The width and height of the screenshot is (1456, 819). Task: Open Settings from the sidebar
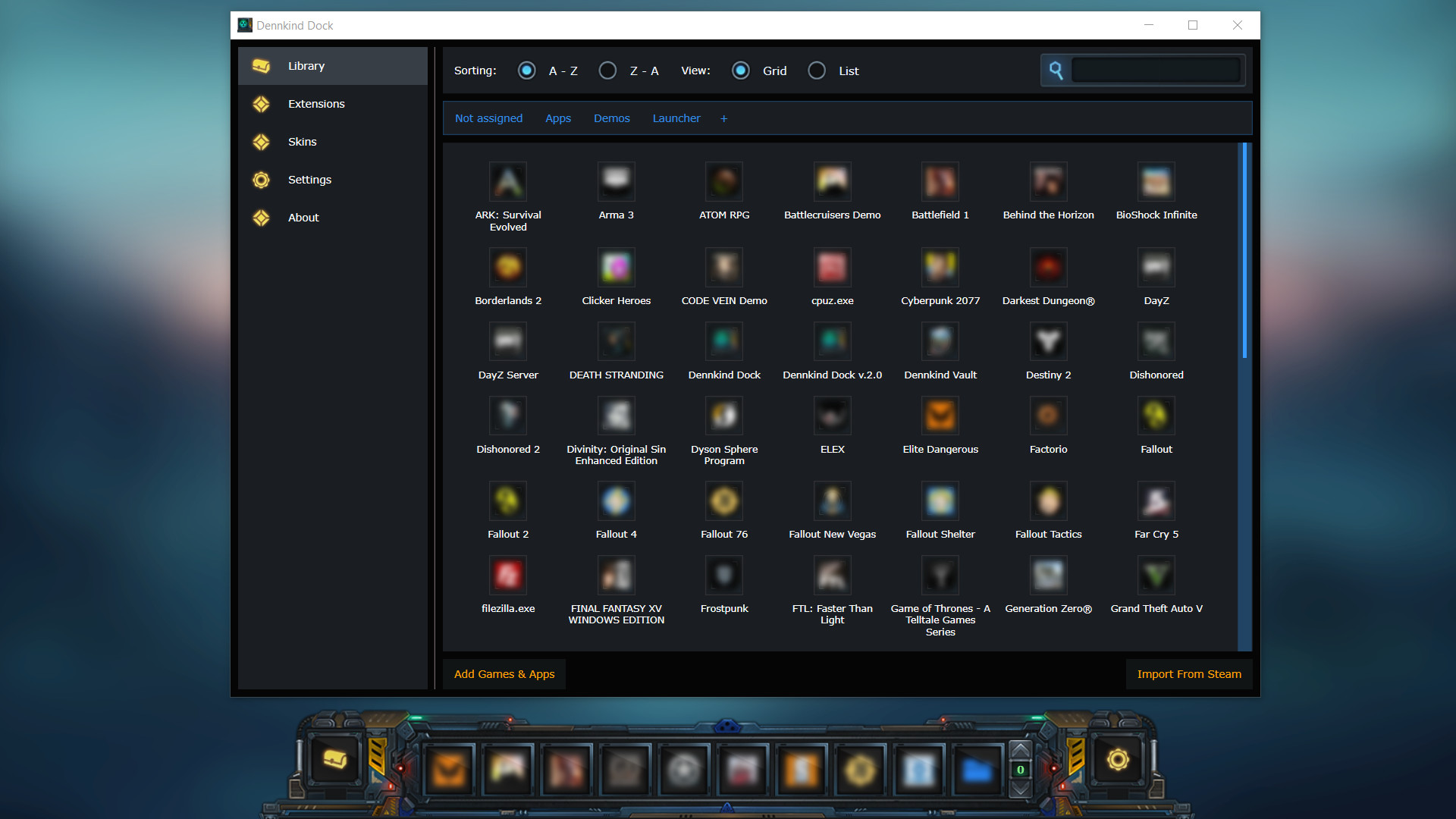309,180
